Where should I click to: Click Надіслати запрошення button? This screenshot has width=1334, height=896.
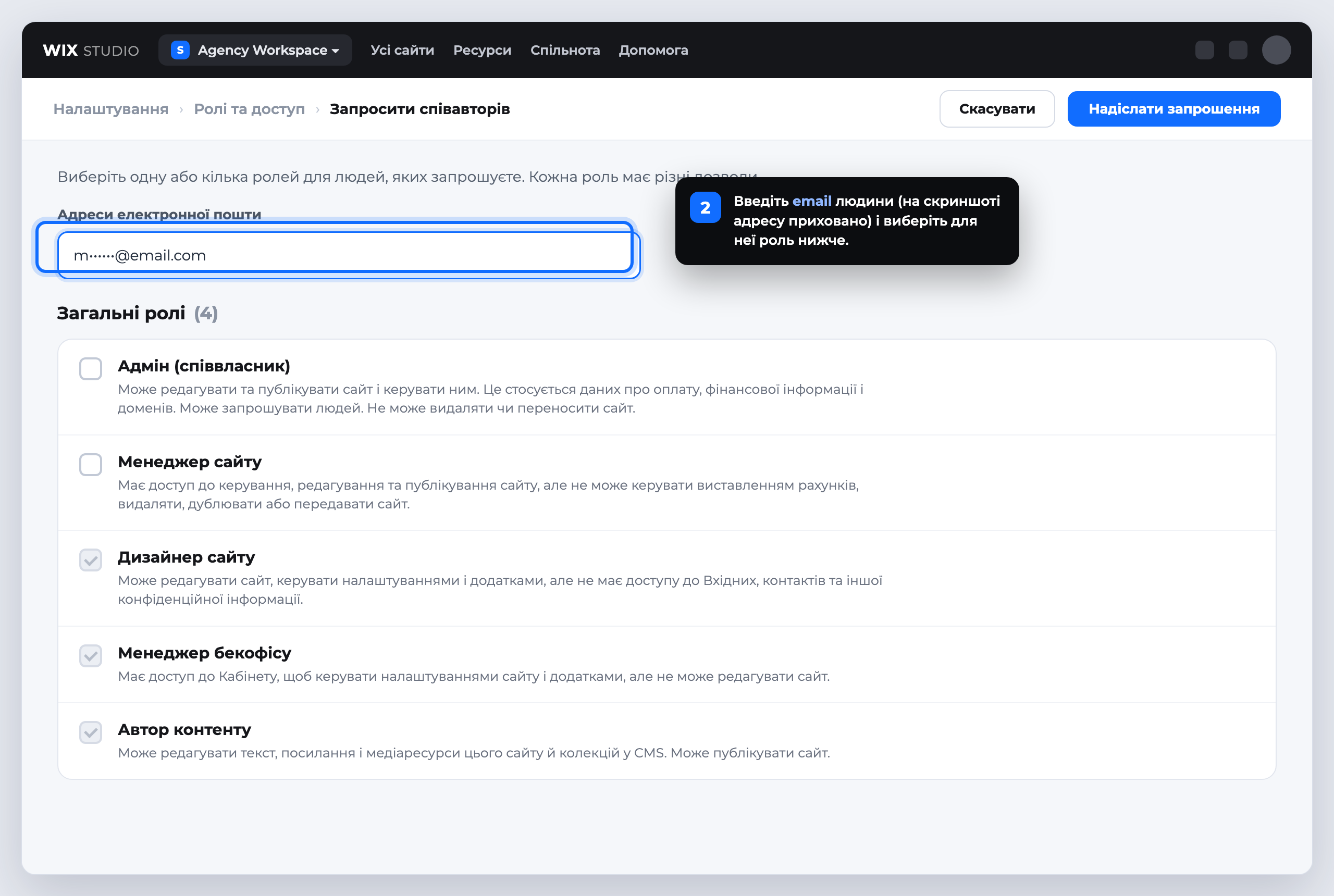(1174, 109)
